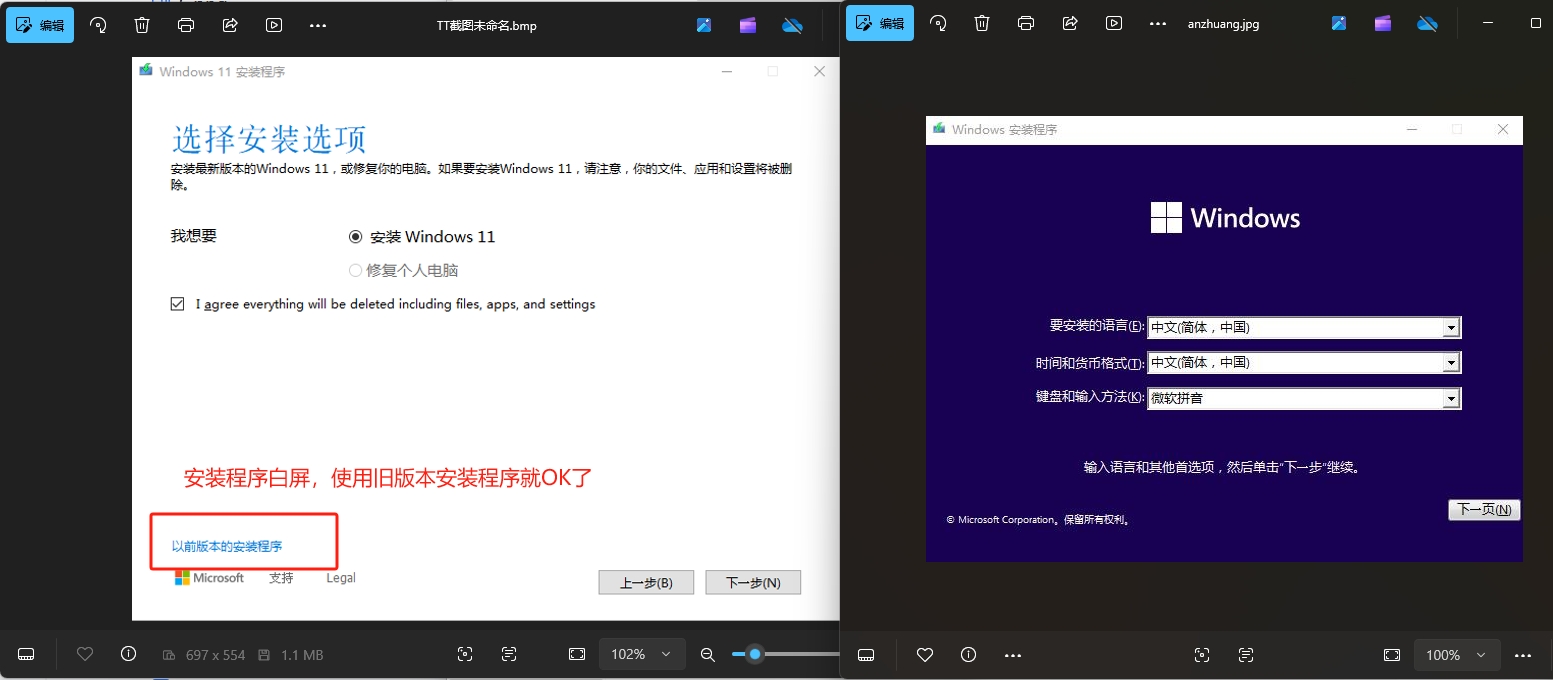This screenshot has height=680, width=1553.
Task: Expand the 要安装的语言 combo box
Action: [1304, 327]
